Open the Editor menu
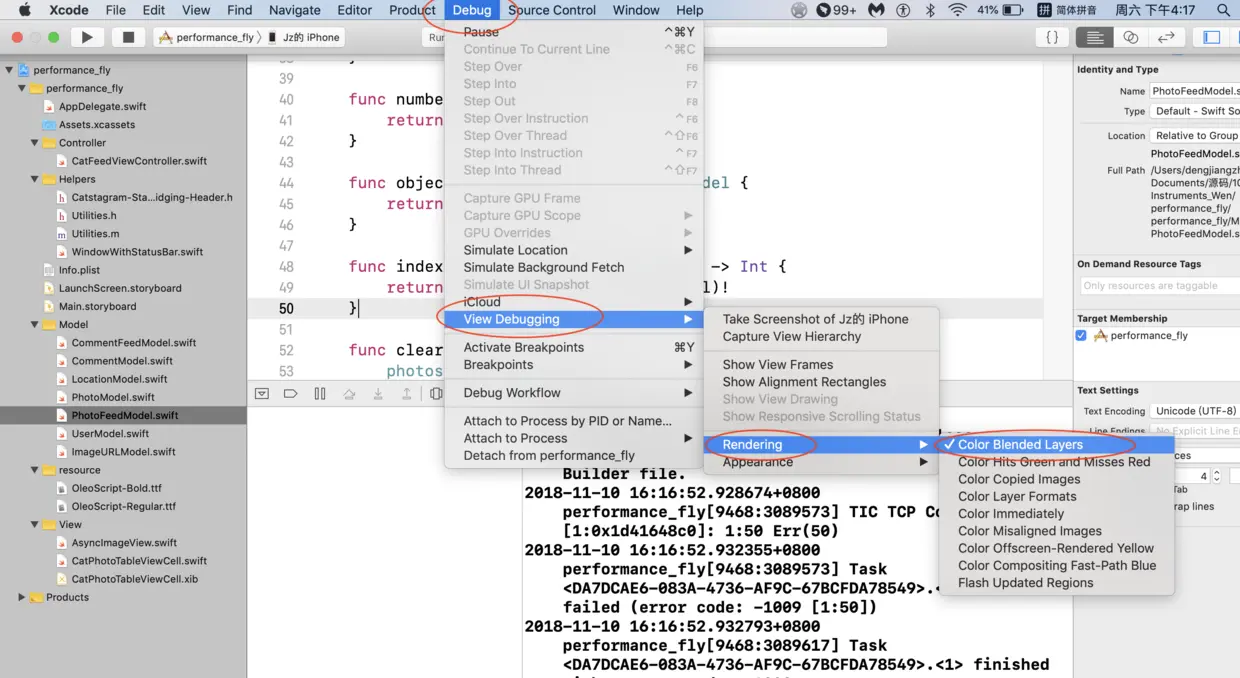Viewport: 1240px width, 678px height. [x=354, y=10]
